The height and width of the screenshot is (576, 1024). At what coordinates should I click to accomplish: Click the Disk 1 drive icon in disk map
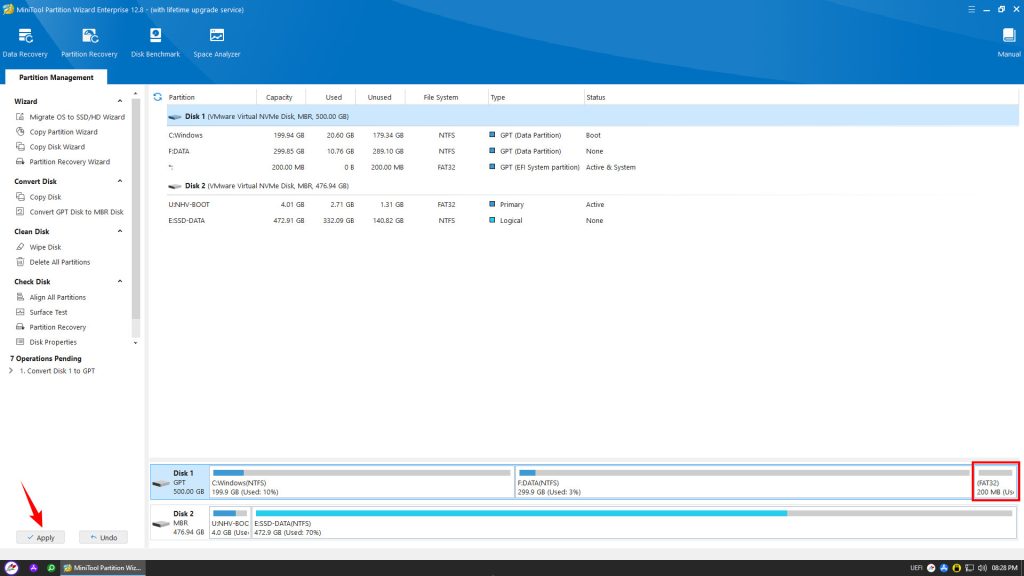161,483
